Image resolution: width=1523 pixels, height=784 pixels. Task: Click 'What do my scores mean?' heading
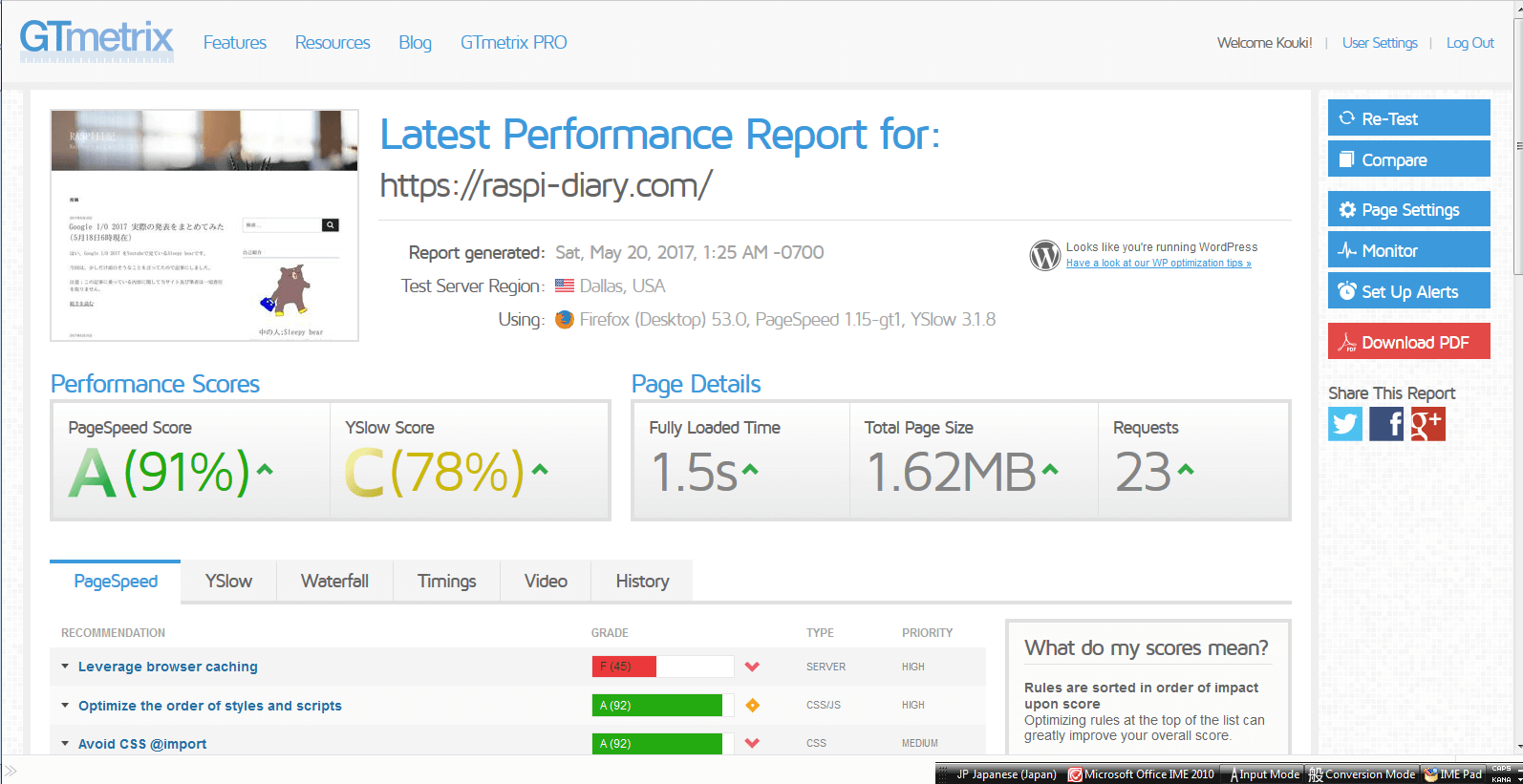coord(1147,648)
